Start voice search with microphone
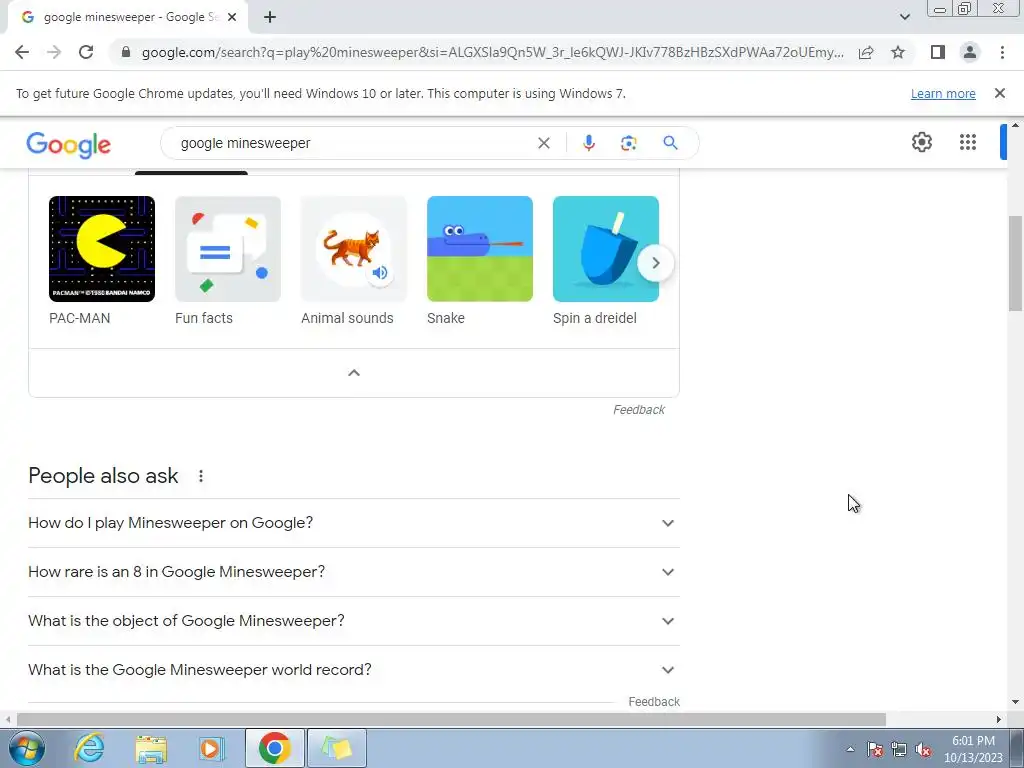 click(x=588, y=143)
